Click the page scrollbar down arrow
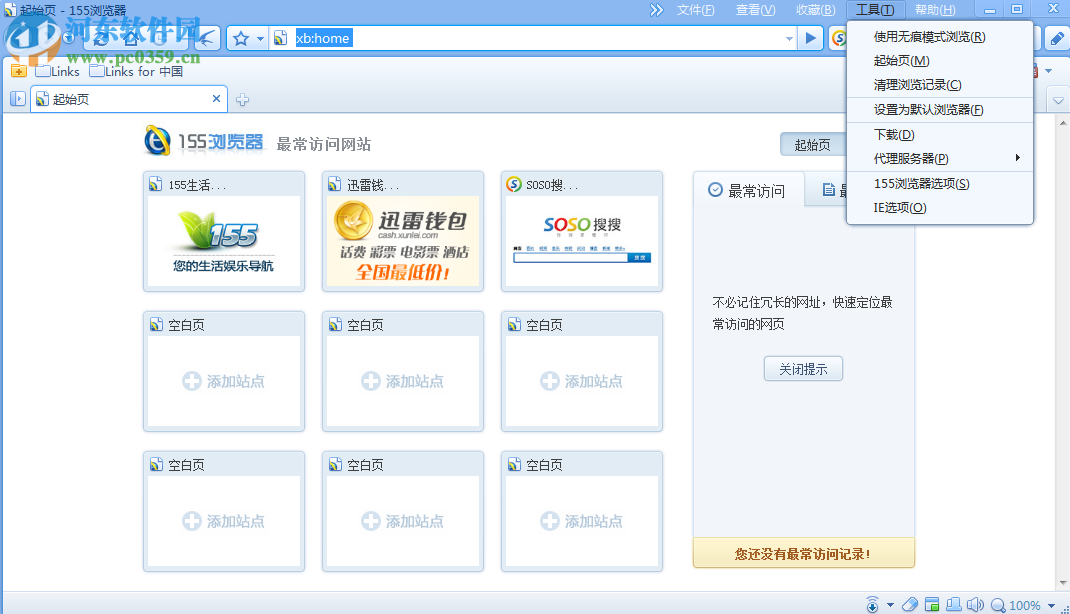This screenshot has height=614, width=1070. point(1062,583)
